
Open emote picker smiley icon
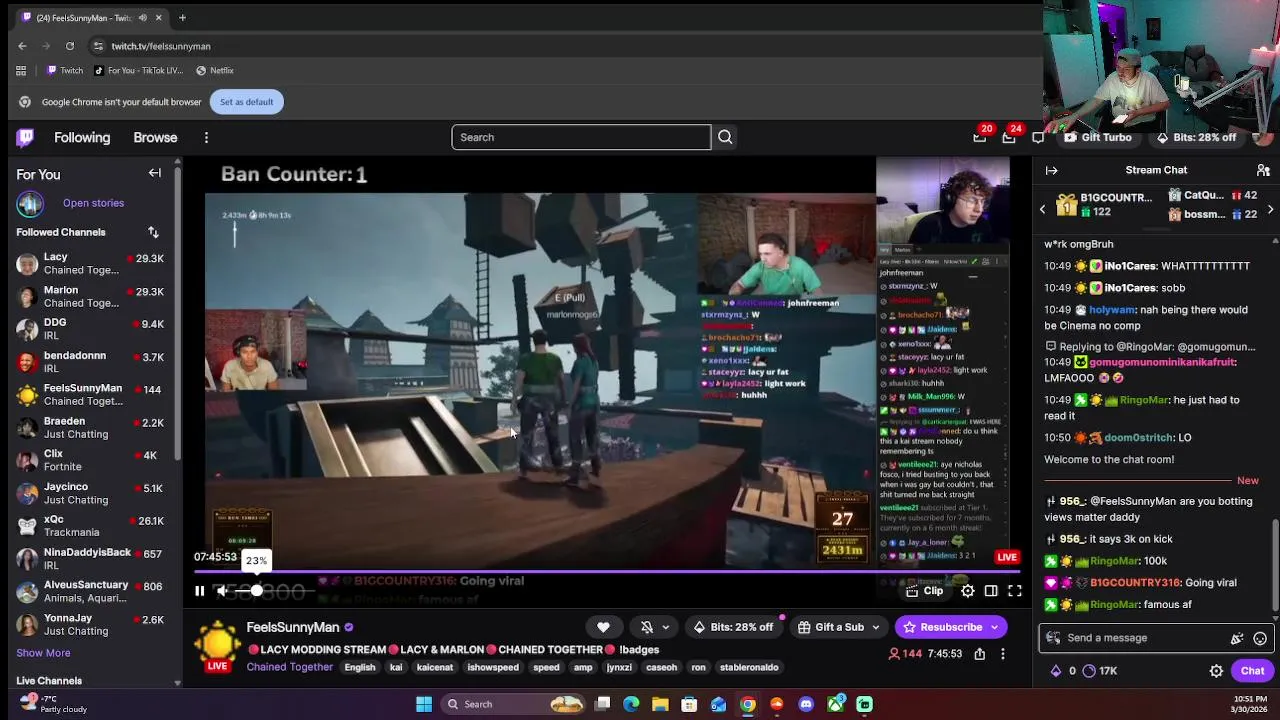(x=1260, y=638)
